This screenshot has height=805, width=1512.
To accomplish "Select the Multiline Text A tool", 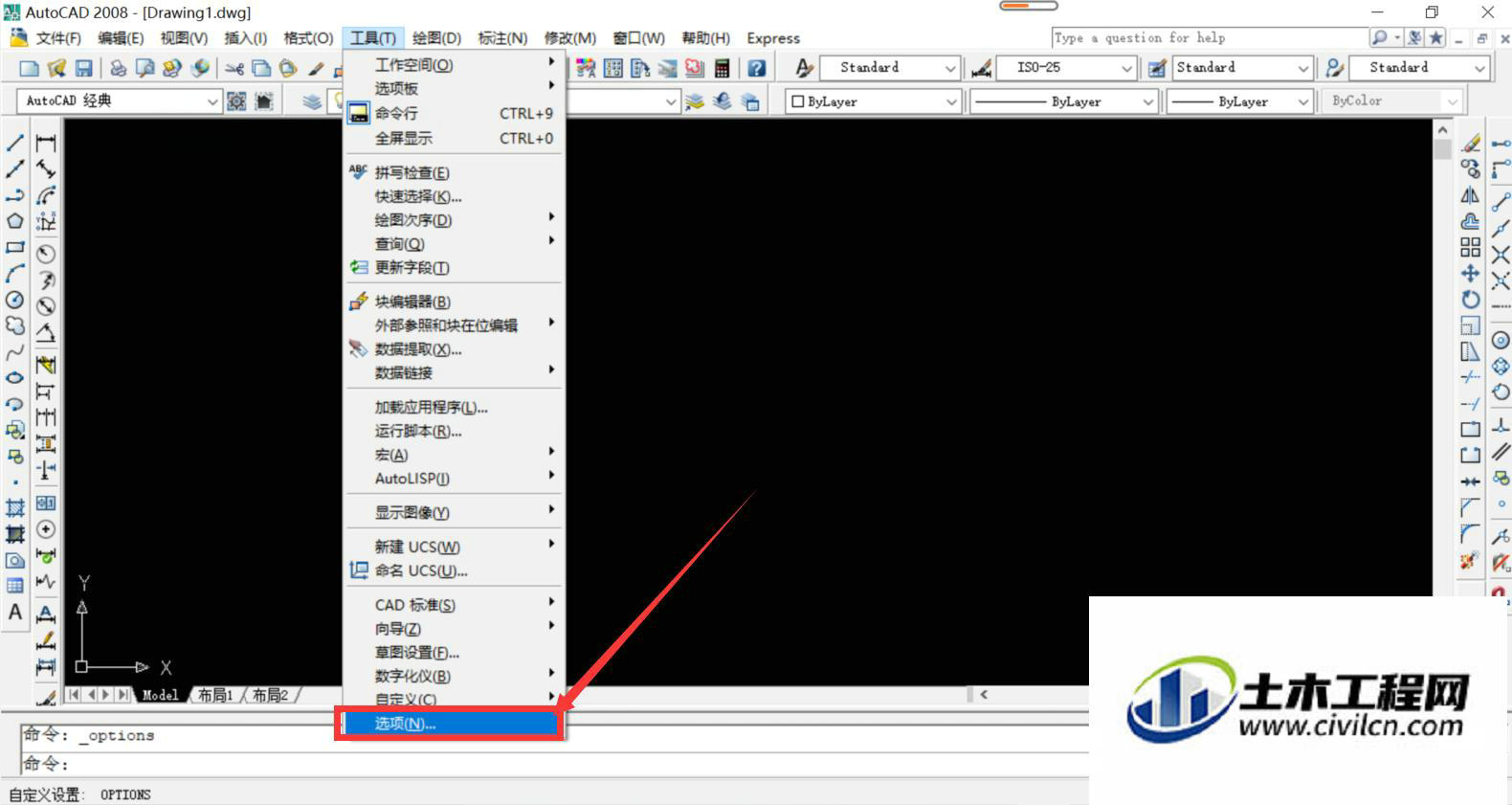I will tap(15, 612).
